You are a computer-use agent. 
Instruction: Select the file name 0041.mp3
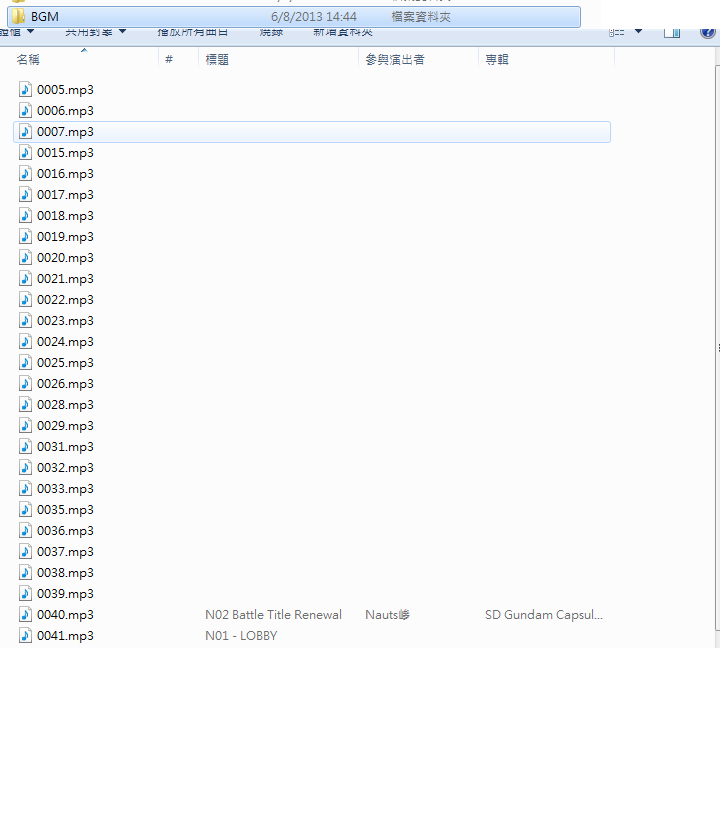(65, 636)
